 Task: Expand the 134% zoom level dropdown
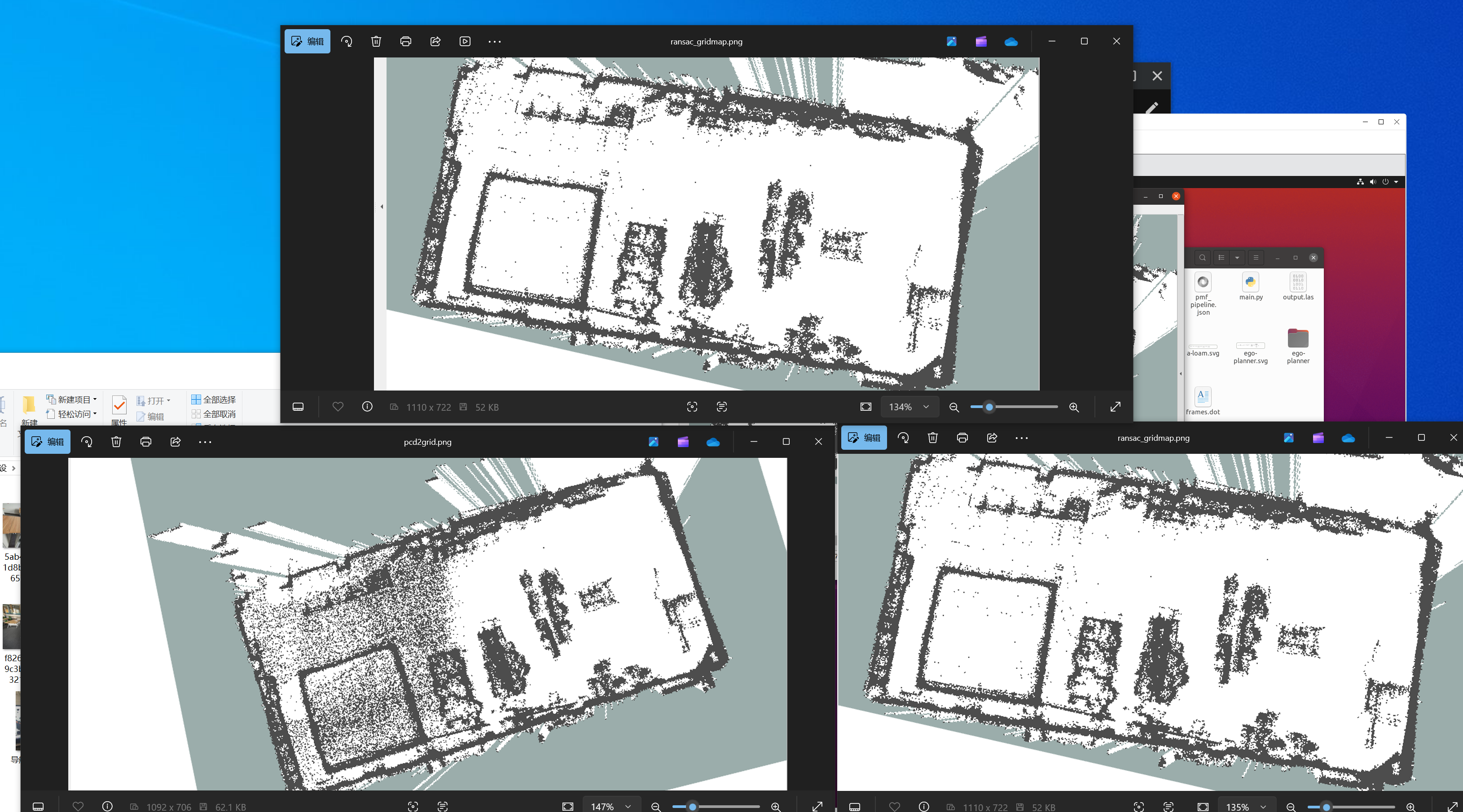pos(909,407)
